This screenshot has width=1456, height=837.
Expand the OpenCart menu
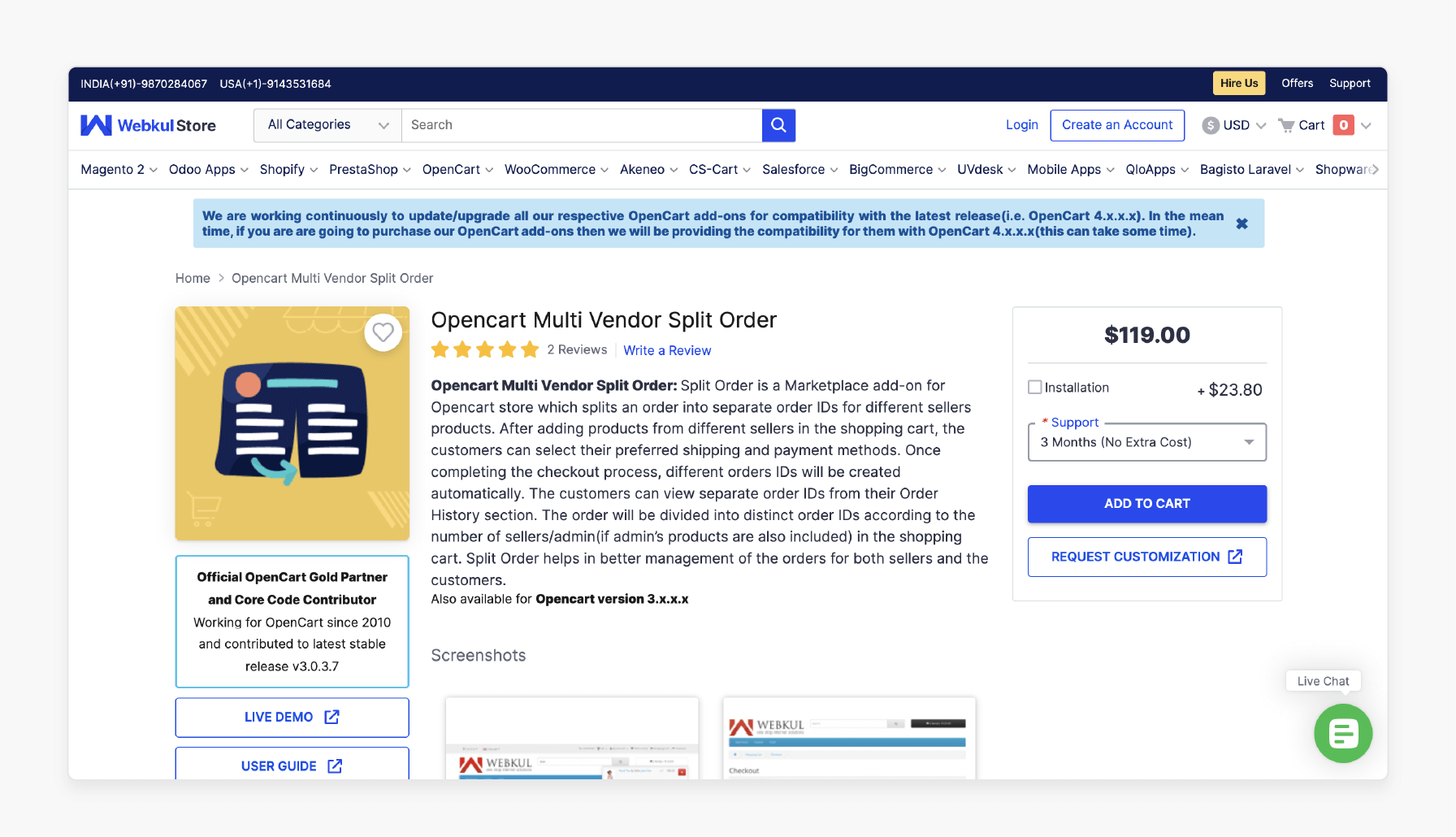pyautogui.click(x=457, y=170)
